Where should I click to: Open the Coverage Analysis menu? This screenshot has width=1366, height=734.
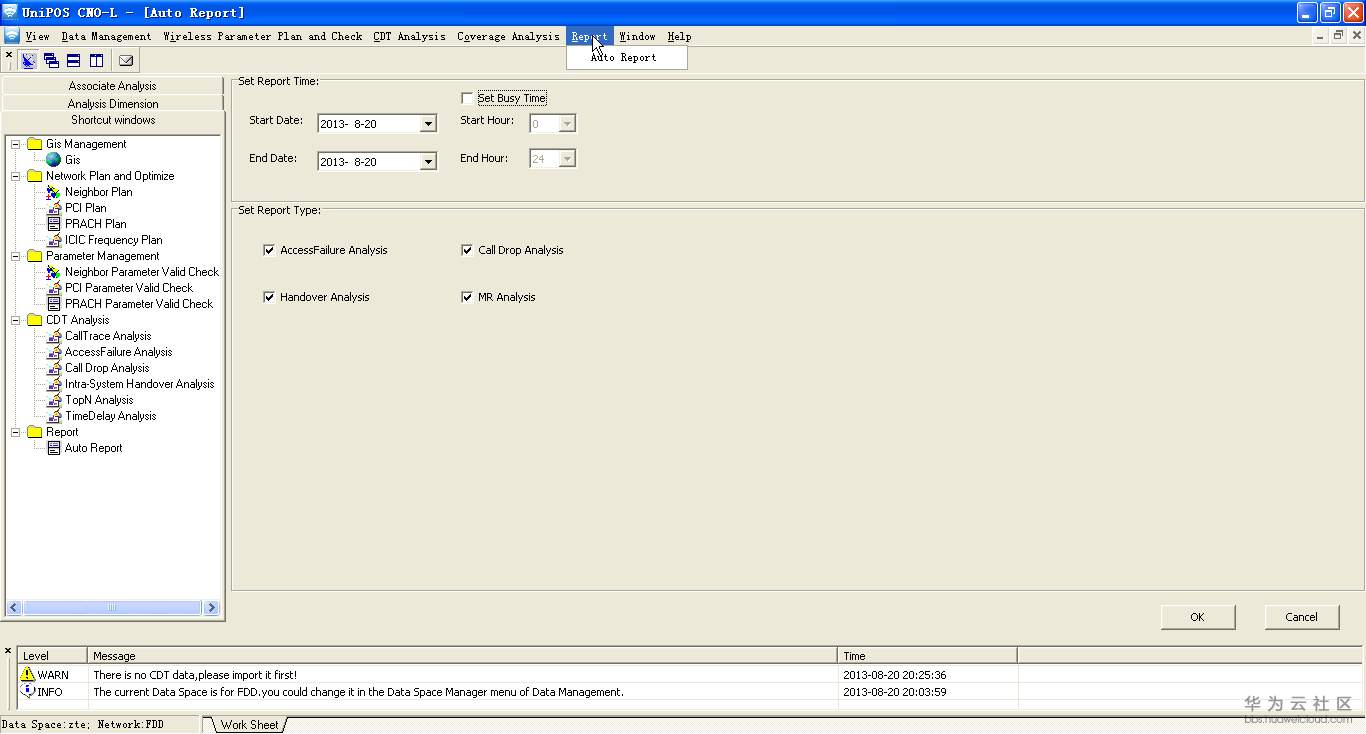pyautogui.click(x=508, y=36)
